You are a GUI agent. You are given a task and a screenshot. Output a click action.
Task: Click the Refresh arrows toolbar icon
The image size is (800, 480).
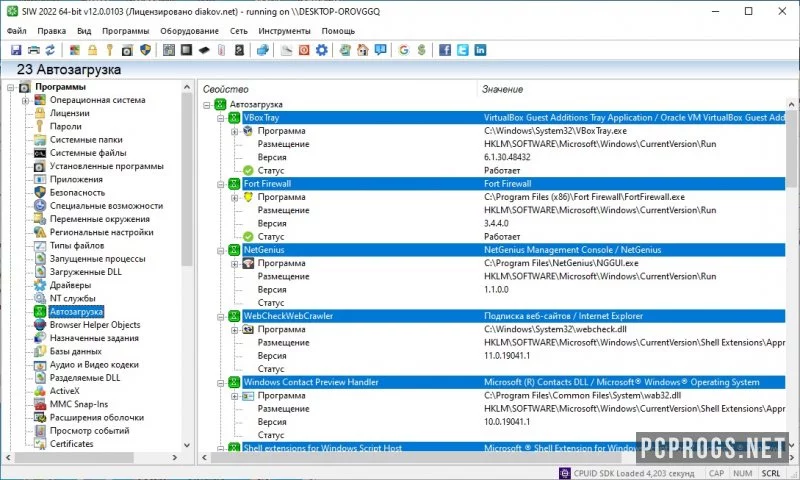click(50, 50)
